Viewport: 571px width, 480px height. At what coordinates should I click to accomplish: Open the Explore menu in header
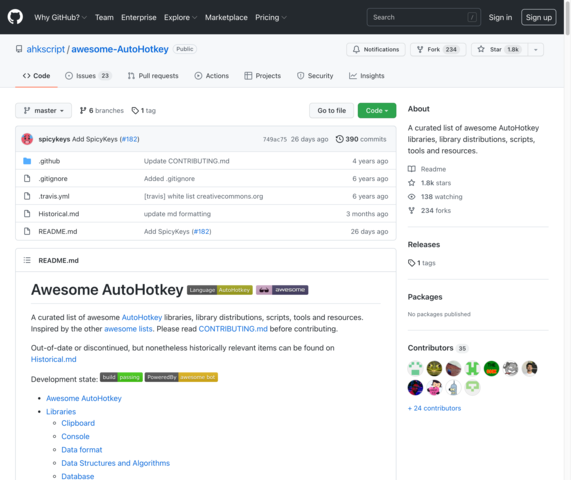[x=180, y=17]
